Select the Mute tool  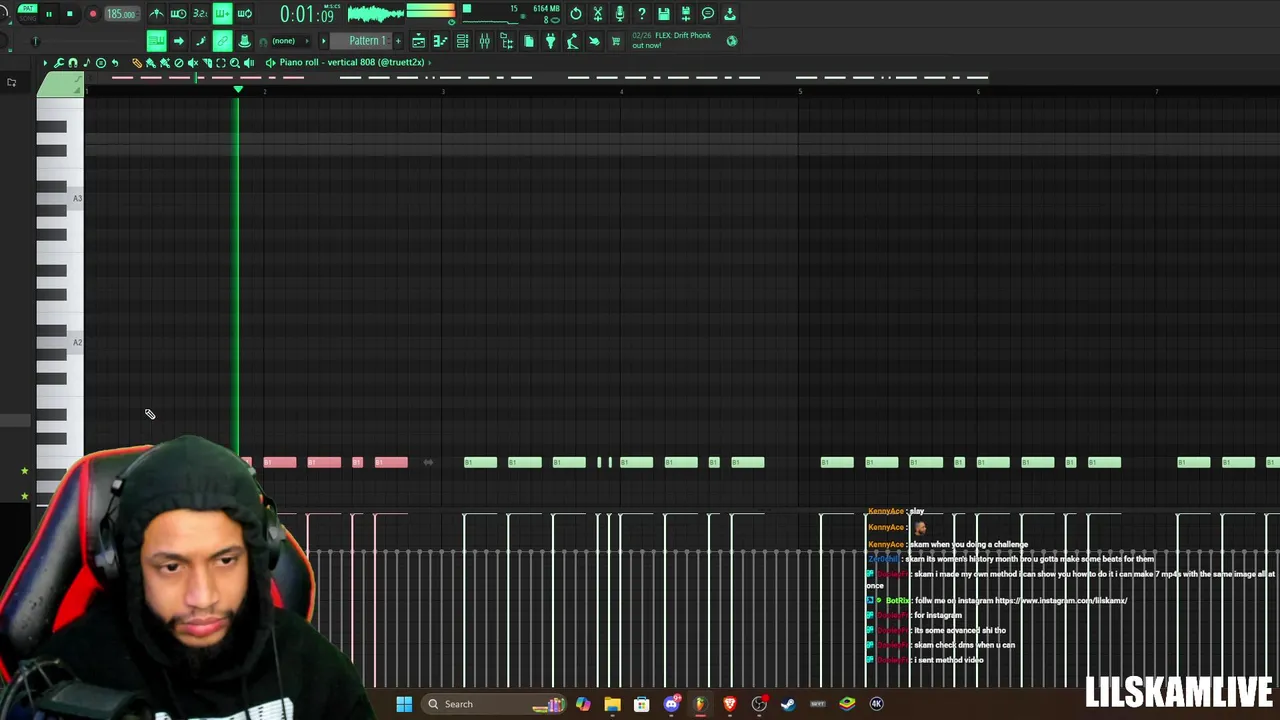193,63
